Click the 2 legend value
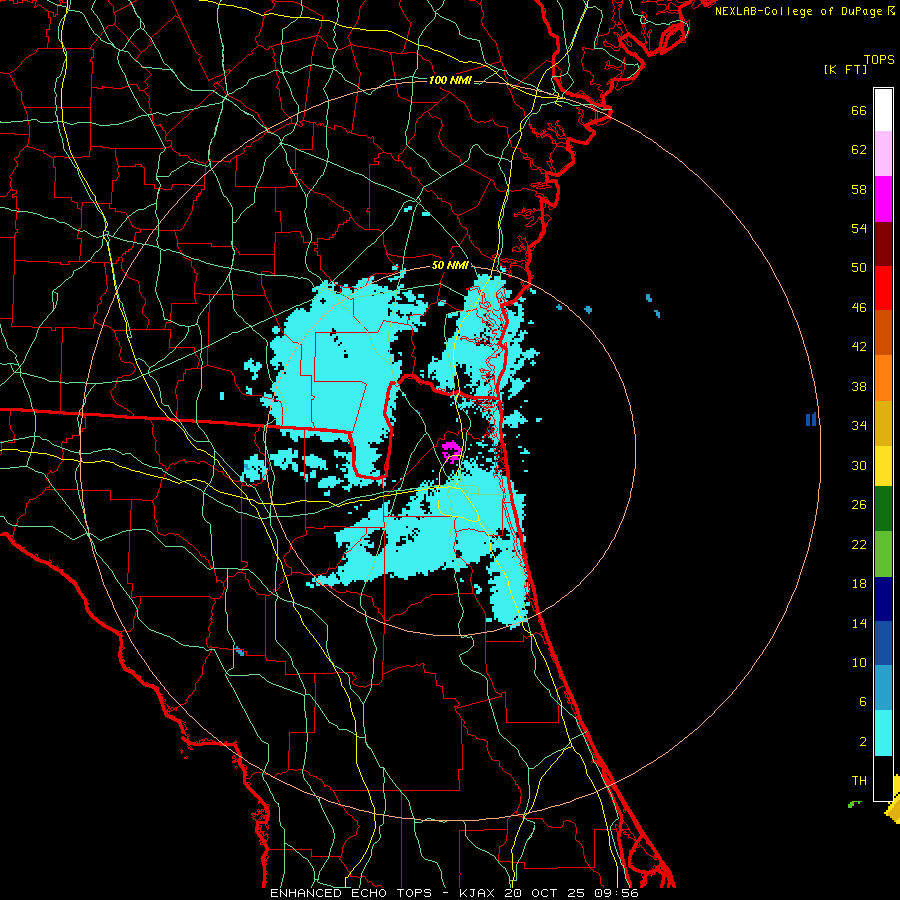The height and width of the screenshot is (900, 900). (x=863, y=742)
